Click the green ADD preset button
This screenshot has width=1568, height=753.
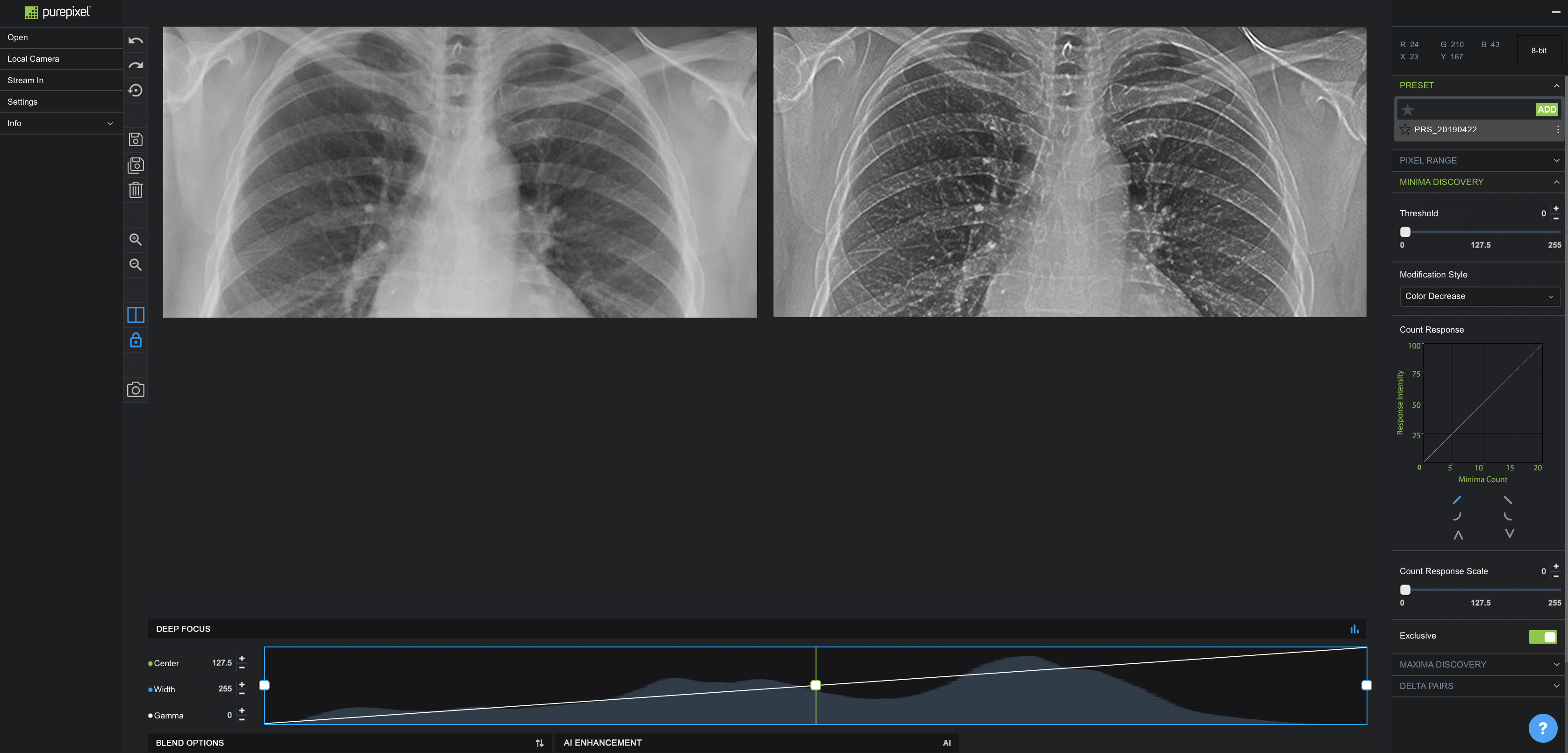pos(1546,109)
